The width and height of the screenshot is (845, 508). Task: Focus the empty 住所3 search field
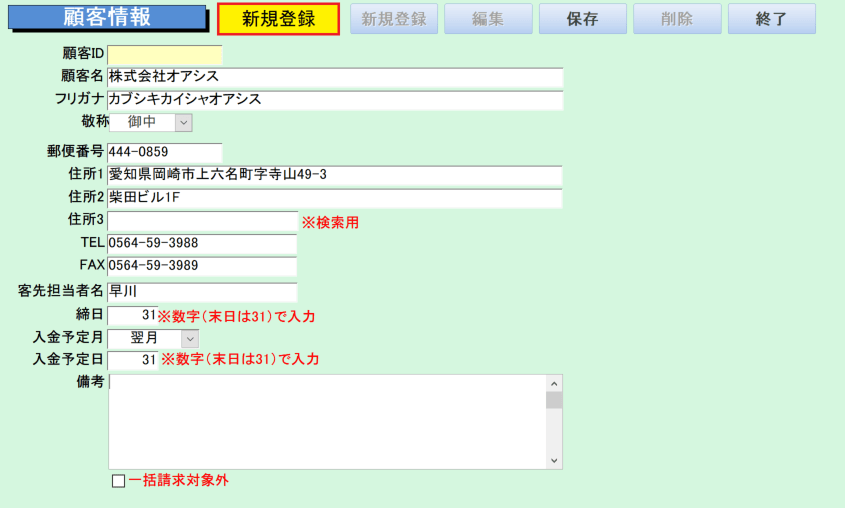(203, 221)
